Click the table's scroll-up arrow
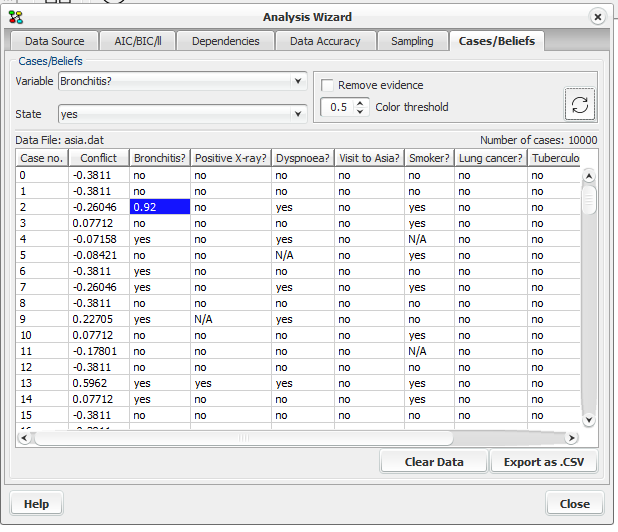Viewport: 618px width, 532px height. click(588, 176)
